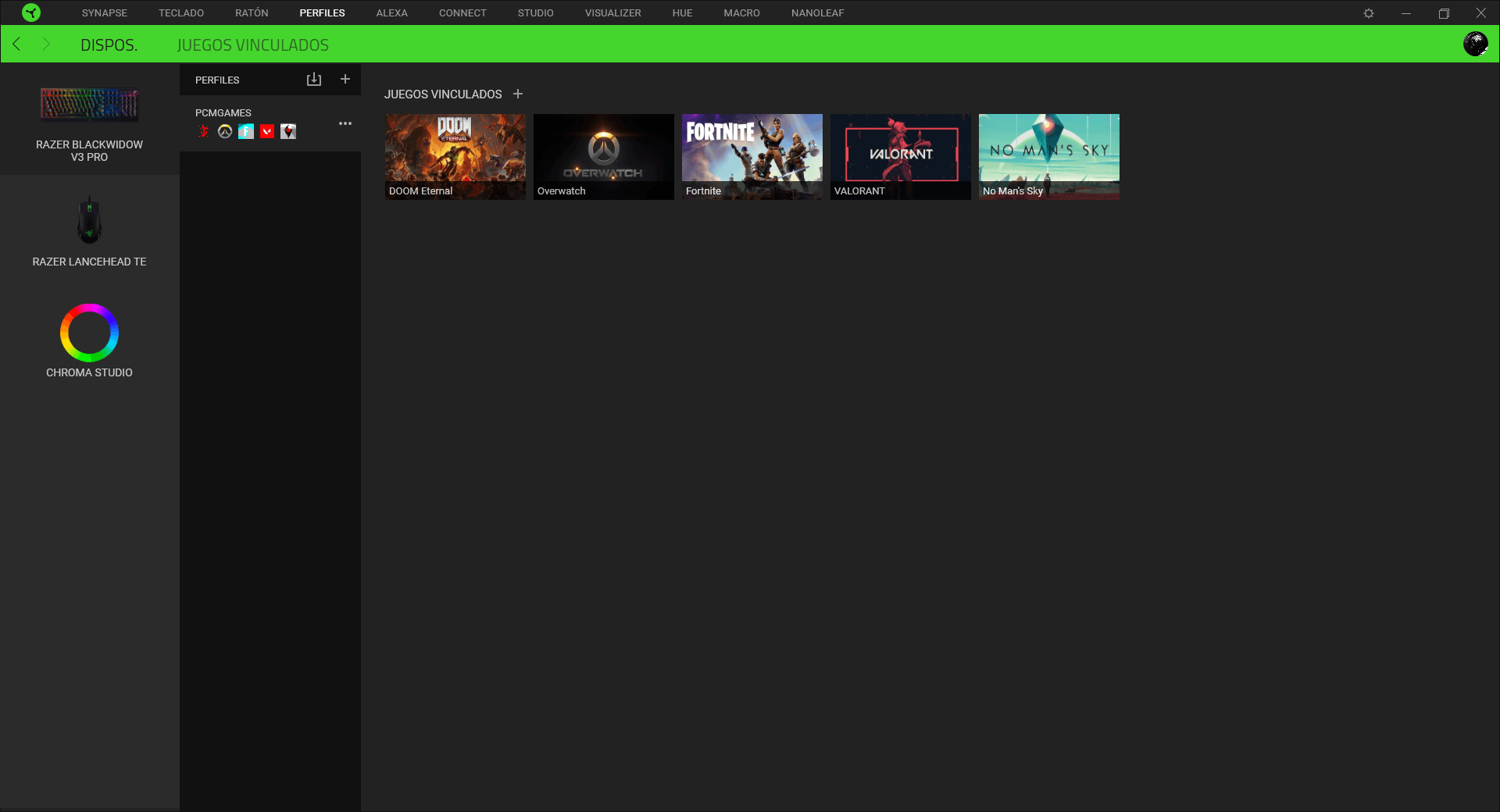Select the DOOM Eternal game tile
The height and width of the screenshot is (812, 1500).
(455, 157)
